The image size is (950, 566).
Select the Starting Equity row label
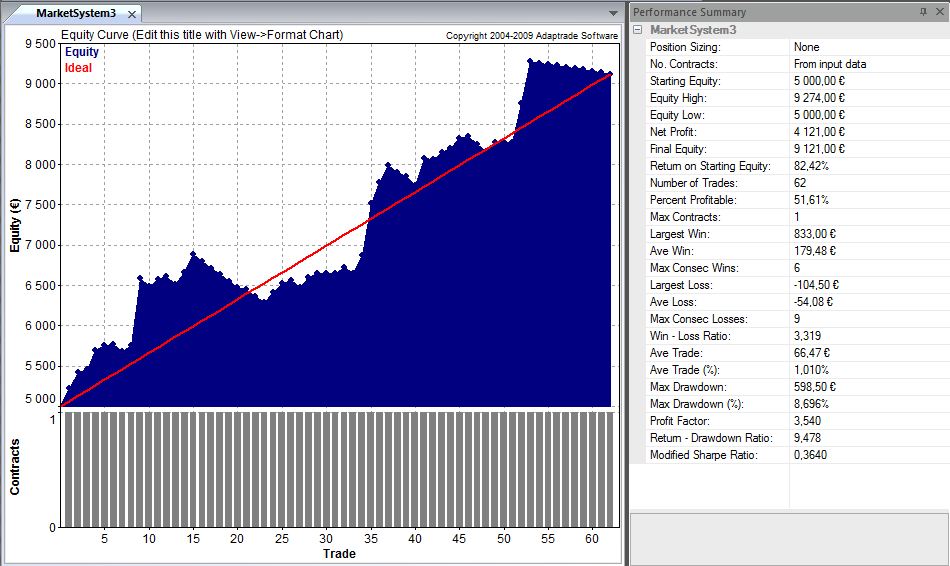(x=684, y=81)
